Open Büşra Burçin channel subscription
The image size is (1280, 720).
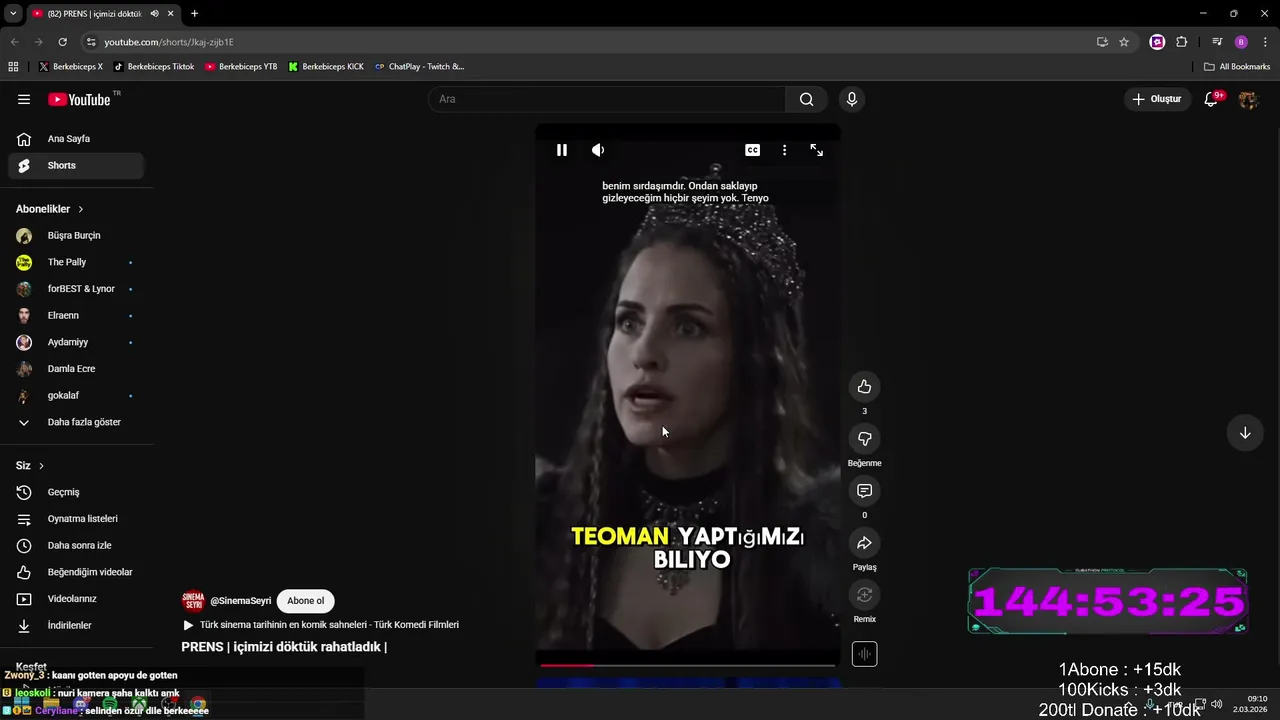pyautogui.click(x=76, y=236)
